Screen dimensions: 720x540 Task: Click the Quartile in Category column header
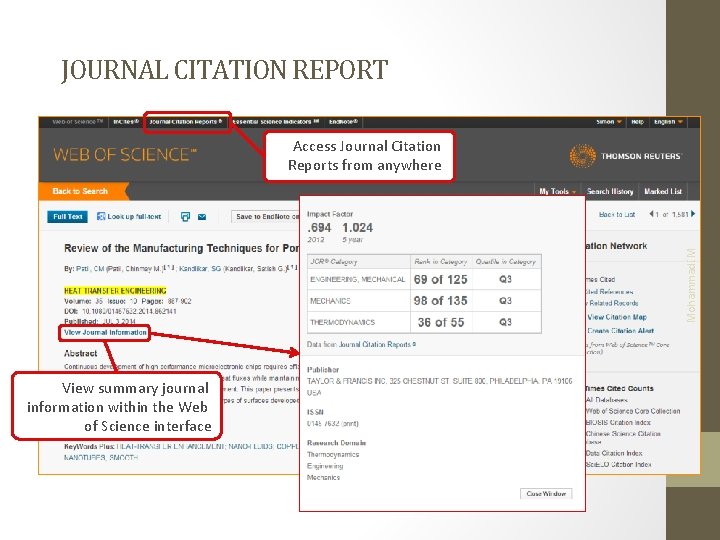pos(506,262)
